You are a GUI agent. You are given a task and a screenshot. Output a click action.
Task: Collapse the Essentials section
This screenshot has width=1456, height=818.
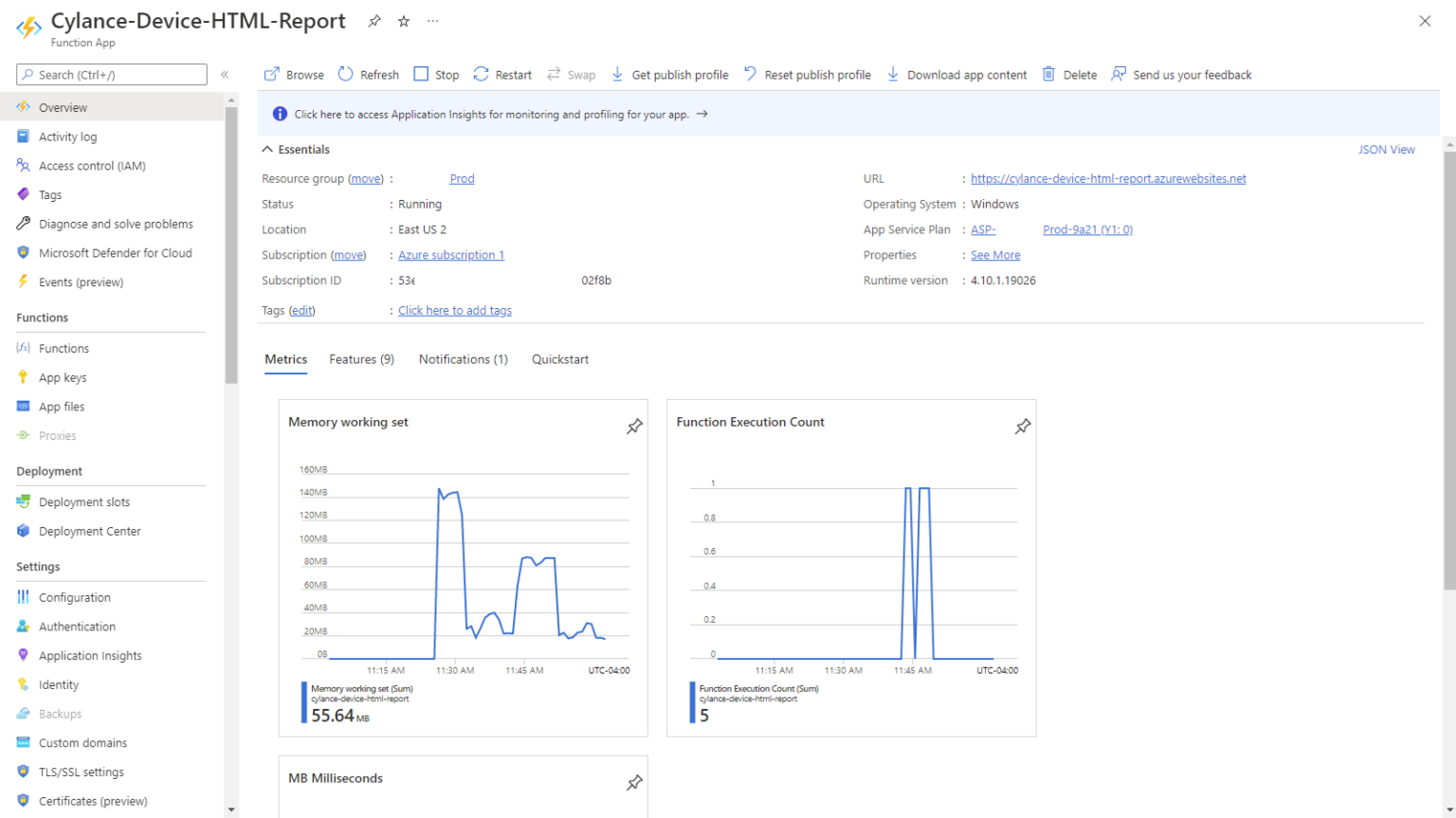[x=296, y=150]
